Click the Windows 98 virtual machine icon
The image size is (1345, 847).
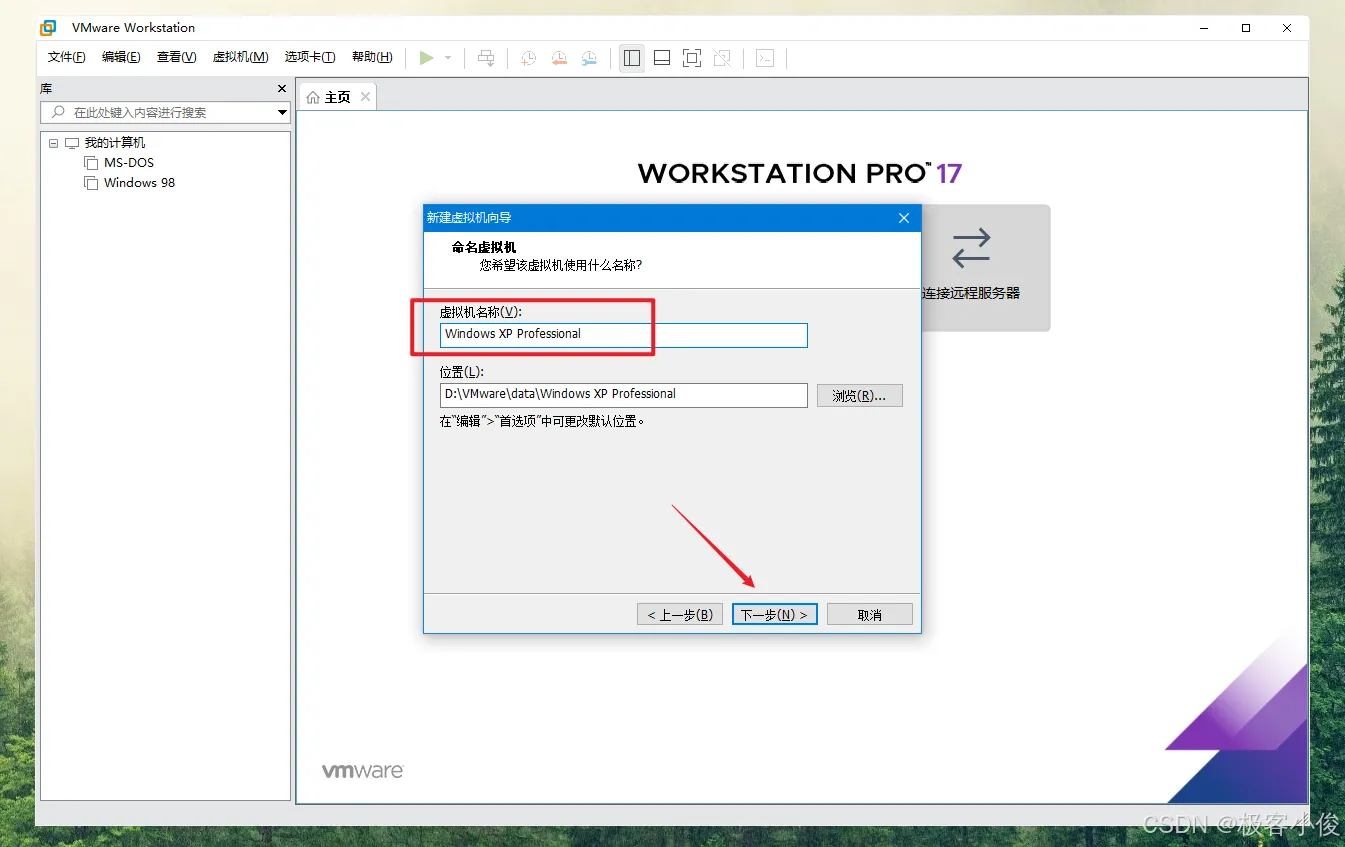click(x=91, y=183)
